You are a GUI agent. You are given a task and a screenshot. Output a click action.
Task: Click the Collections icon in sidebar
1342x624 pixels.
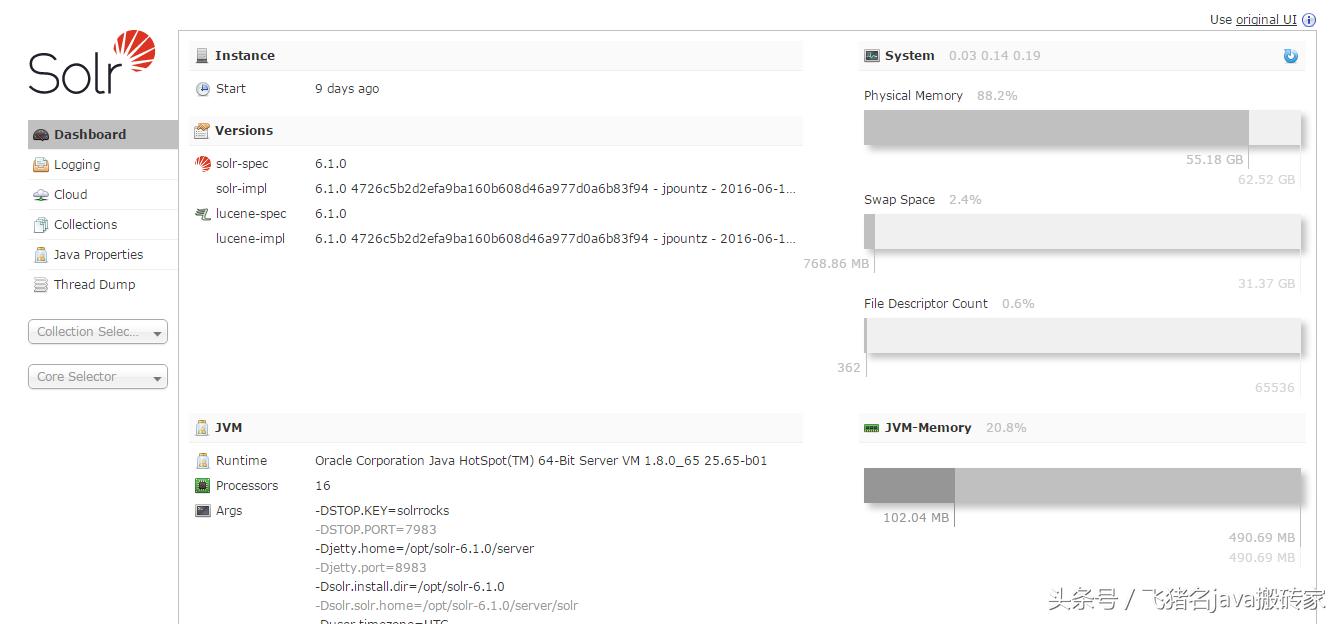coord(41,225)
